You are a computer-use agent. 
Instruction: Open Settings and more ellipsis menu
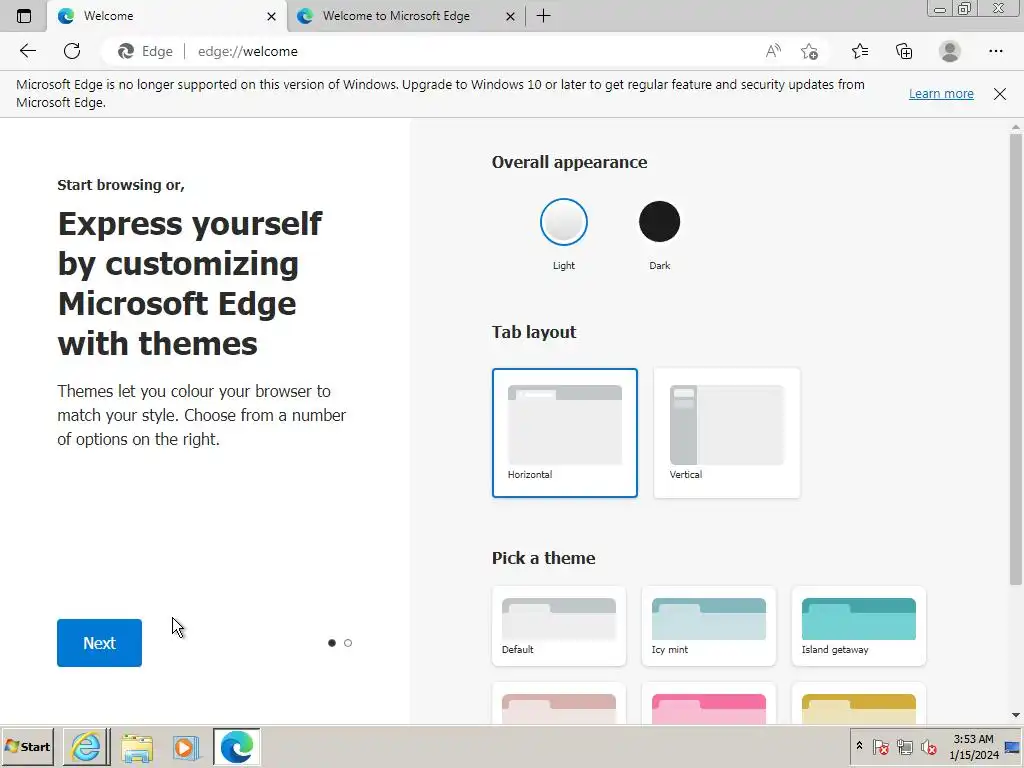995,51
